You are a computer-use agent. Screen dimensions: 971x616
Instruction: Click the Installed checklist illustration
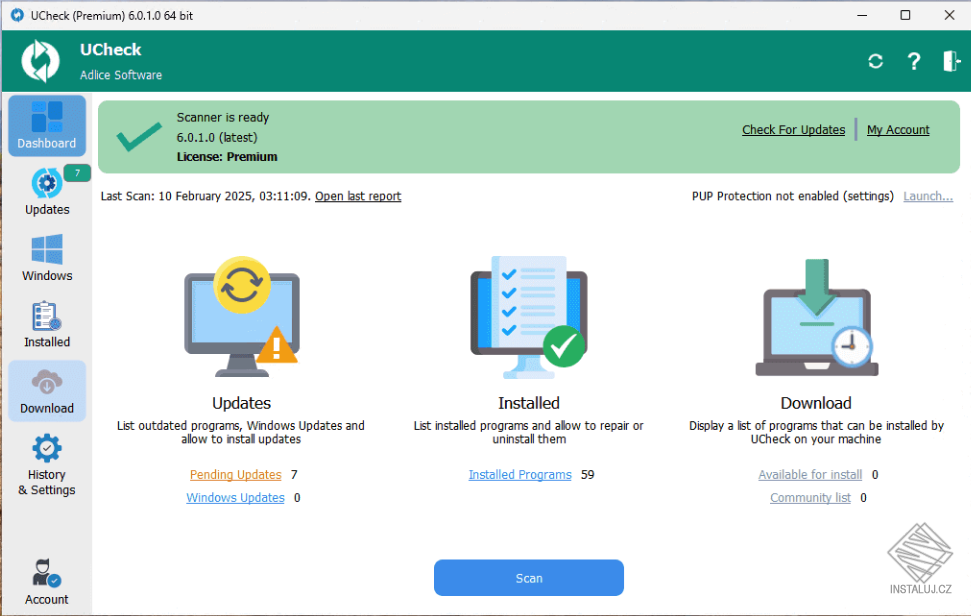529,317
